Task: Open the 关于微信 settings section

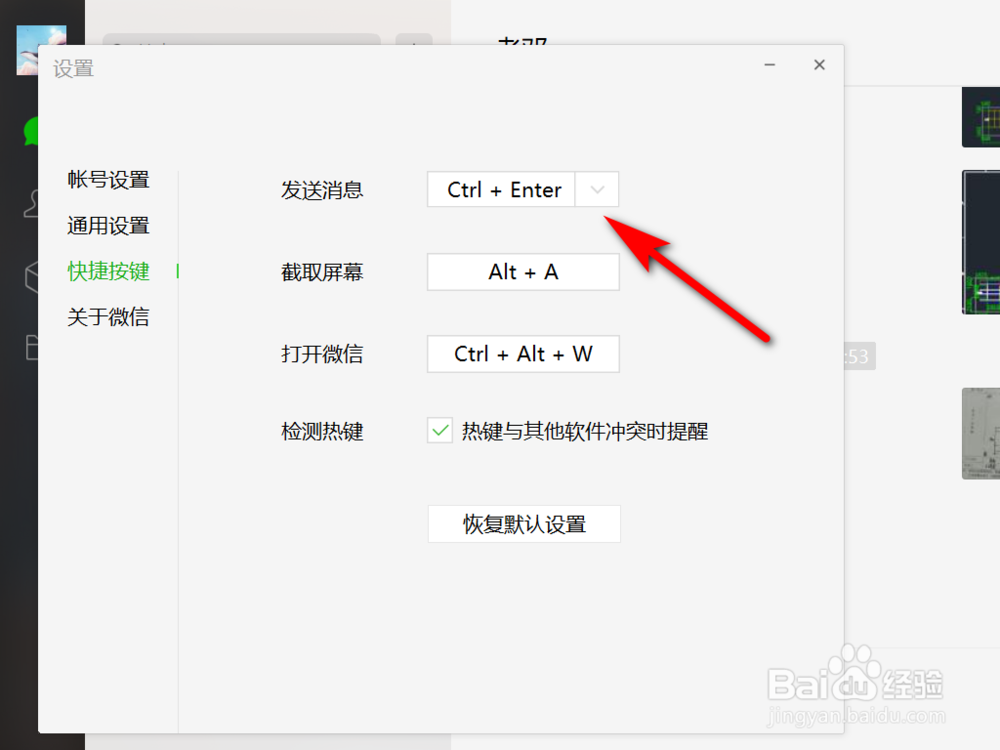Action: point(106,316)
